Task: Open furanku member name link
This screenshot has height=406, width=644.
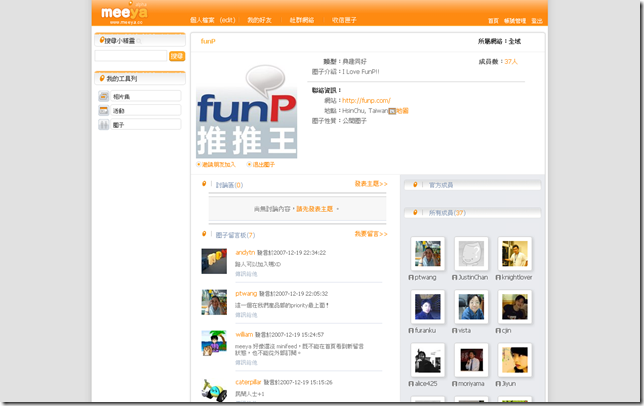Action: 425,330
